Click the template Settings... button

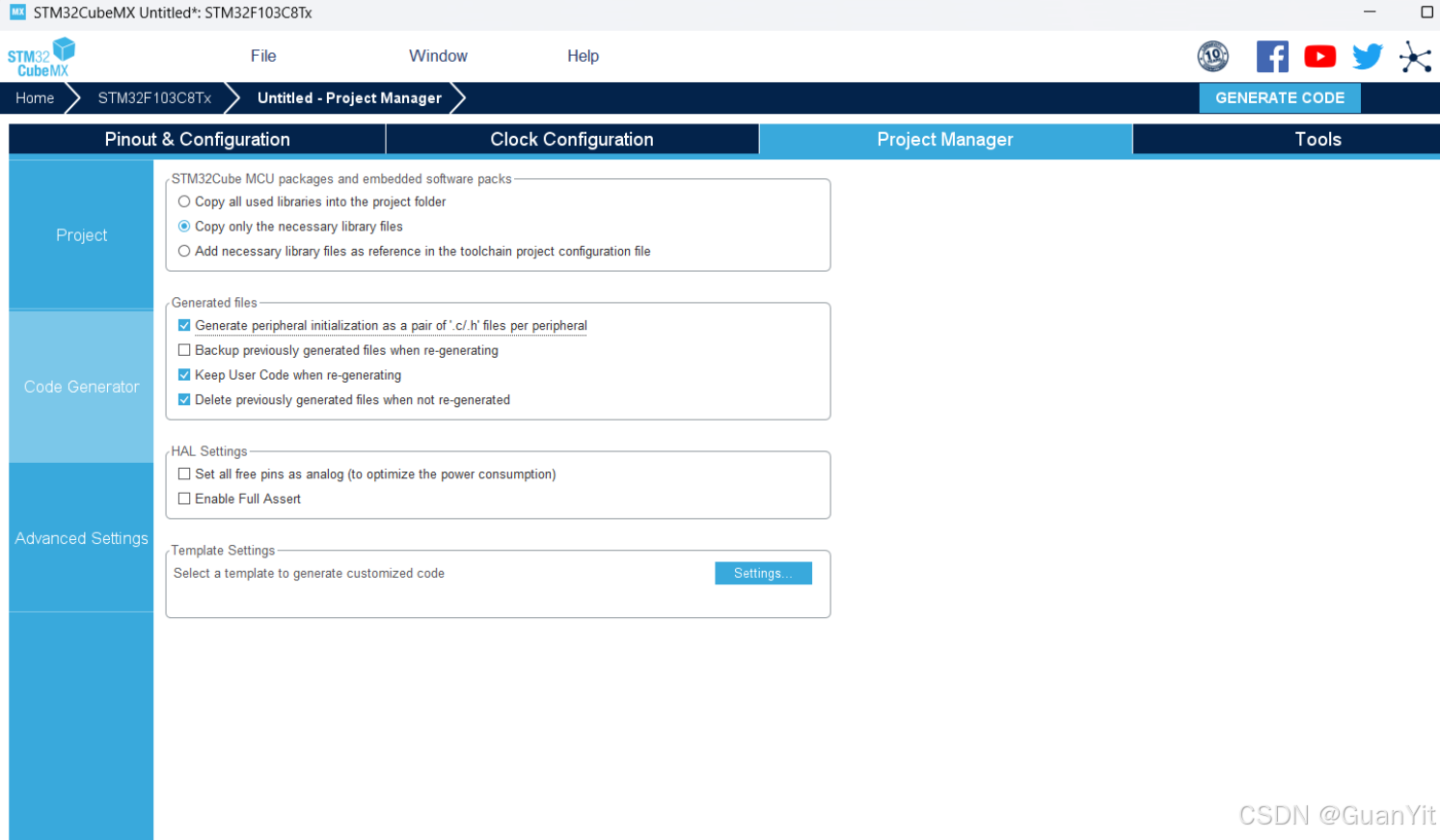(763, 573)
